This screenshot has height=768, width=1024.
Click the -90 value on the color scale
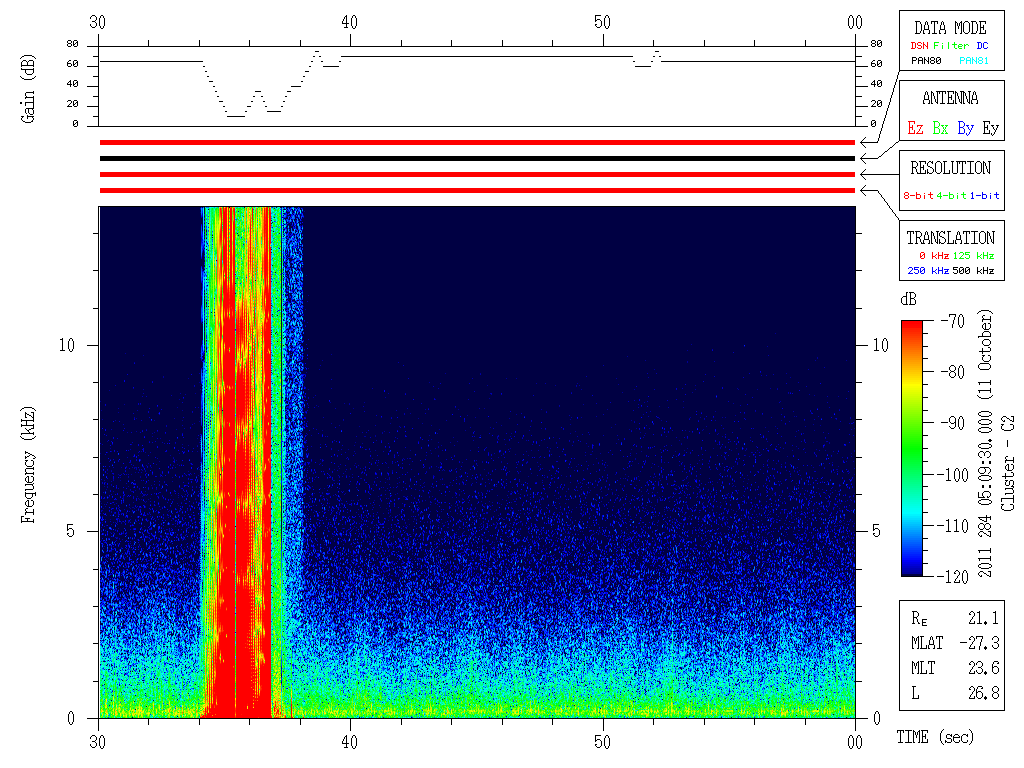click(953, 423)
